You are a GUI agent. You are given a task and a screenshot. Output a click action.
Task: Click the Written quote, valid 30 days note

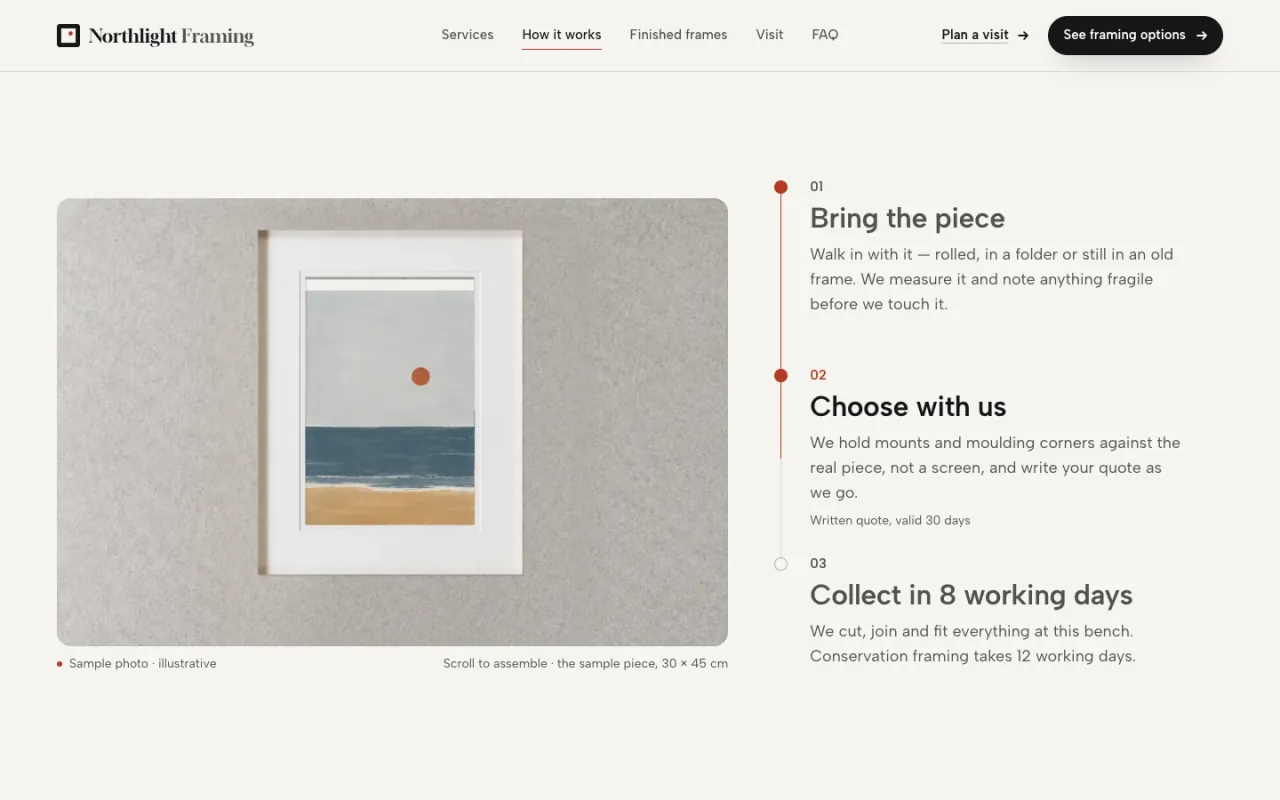pos(890,520)
